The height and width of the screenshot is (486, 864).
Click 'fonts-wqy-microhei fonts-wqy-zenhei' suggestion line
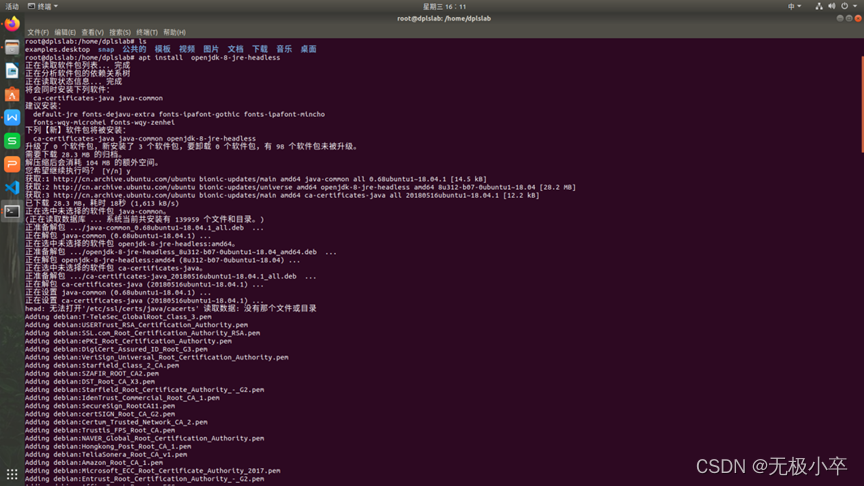coord(104,122)
